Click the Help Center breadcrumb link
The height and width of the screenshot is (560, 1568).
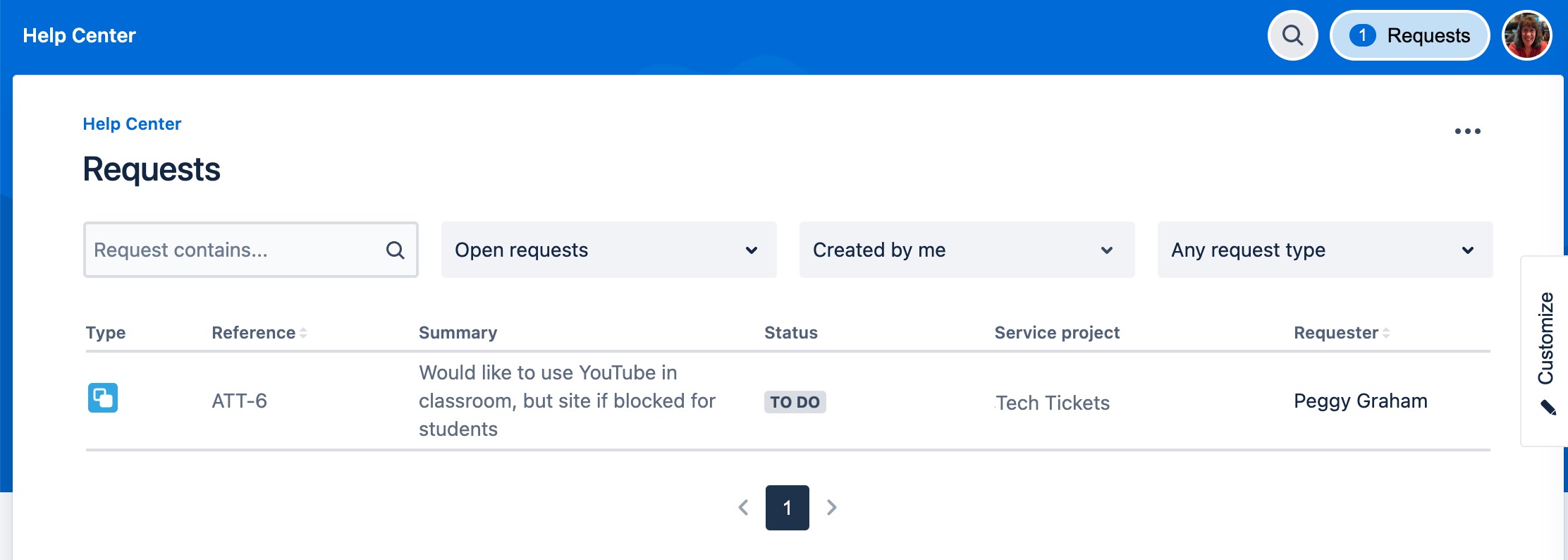click(132, 124)
